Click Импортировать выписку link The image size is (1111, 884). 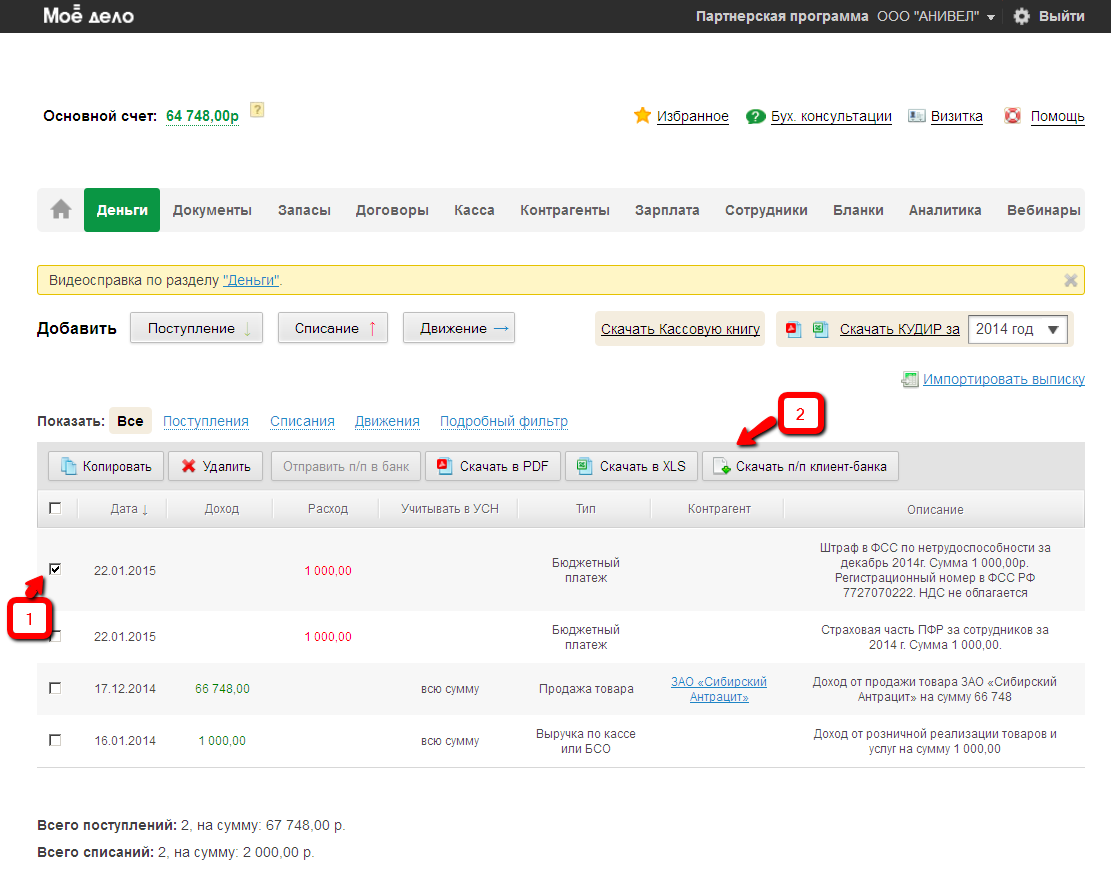pyautogui.click(x=1003, y=380)
